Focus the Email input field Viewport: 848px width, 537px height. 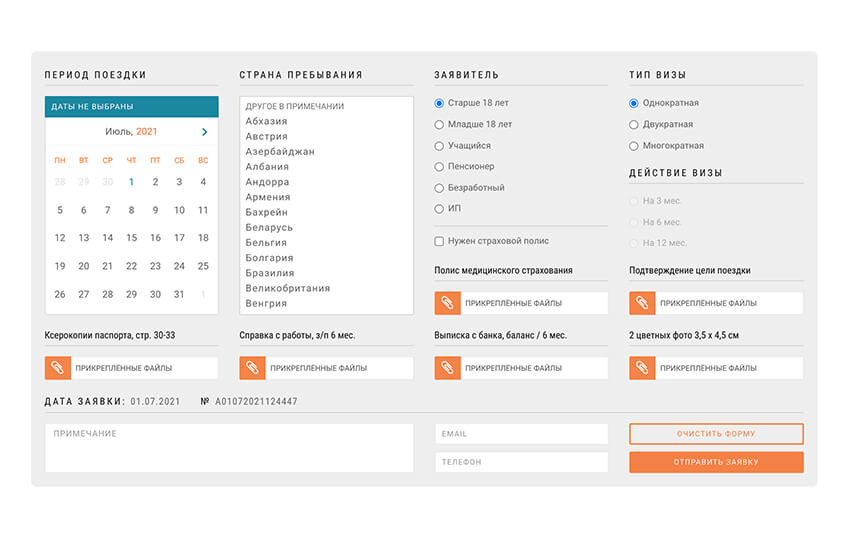pyautogui.click(x=521, y=434)
